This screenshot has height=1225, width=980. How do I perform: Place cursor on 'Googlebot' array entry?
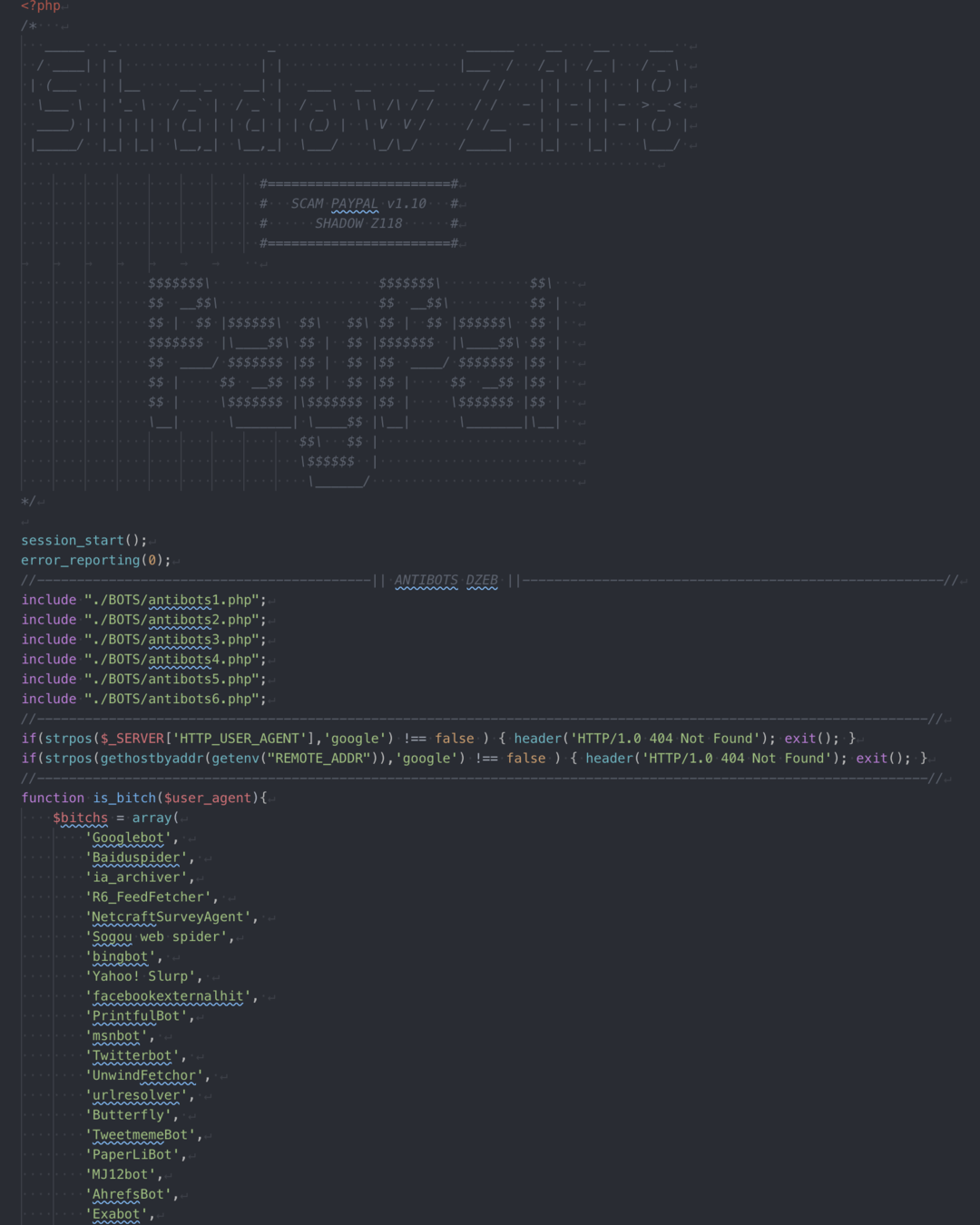129,838
